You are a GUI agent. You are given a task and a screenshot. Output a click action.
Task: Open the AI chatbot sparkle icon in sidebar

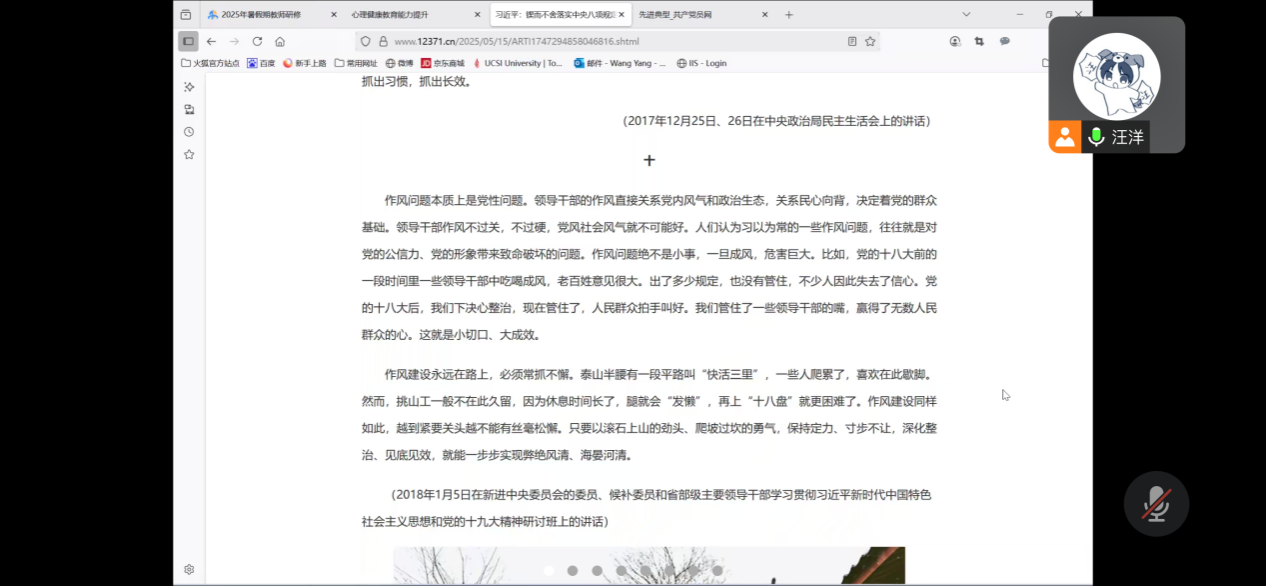[189, 87]
